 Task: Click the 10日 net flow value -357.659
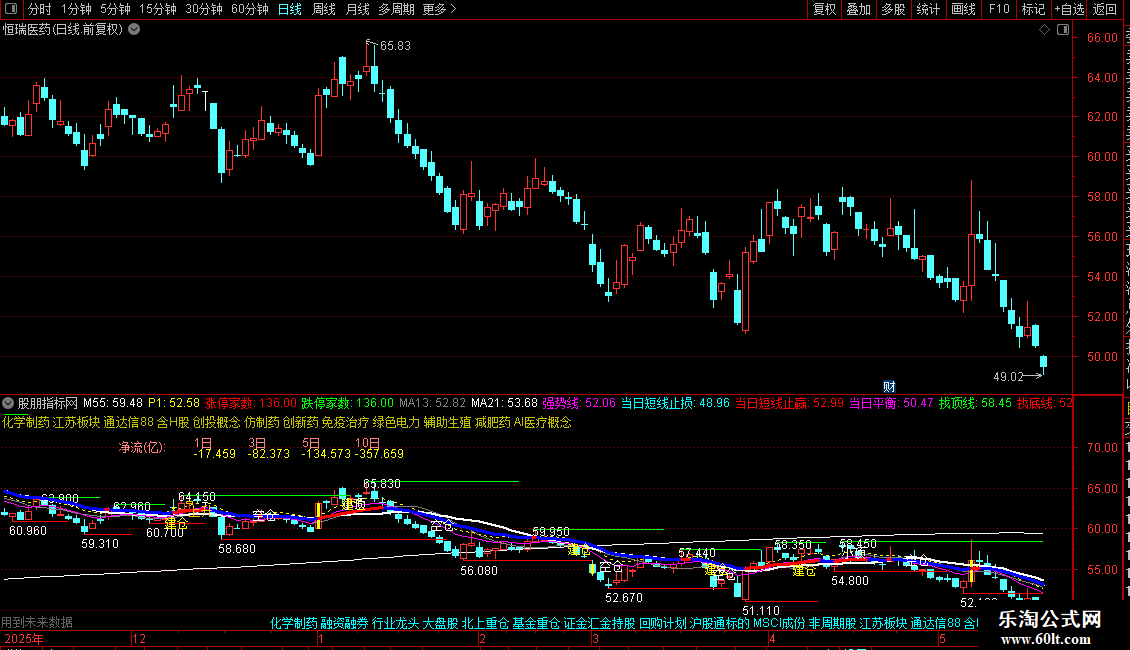379,454
